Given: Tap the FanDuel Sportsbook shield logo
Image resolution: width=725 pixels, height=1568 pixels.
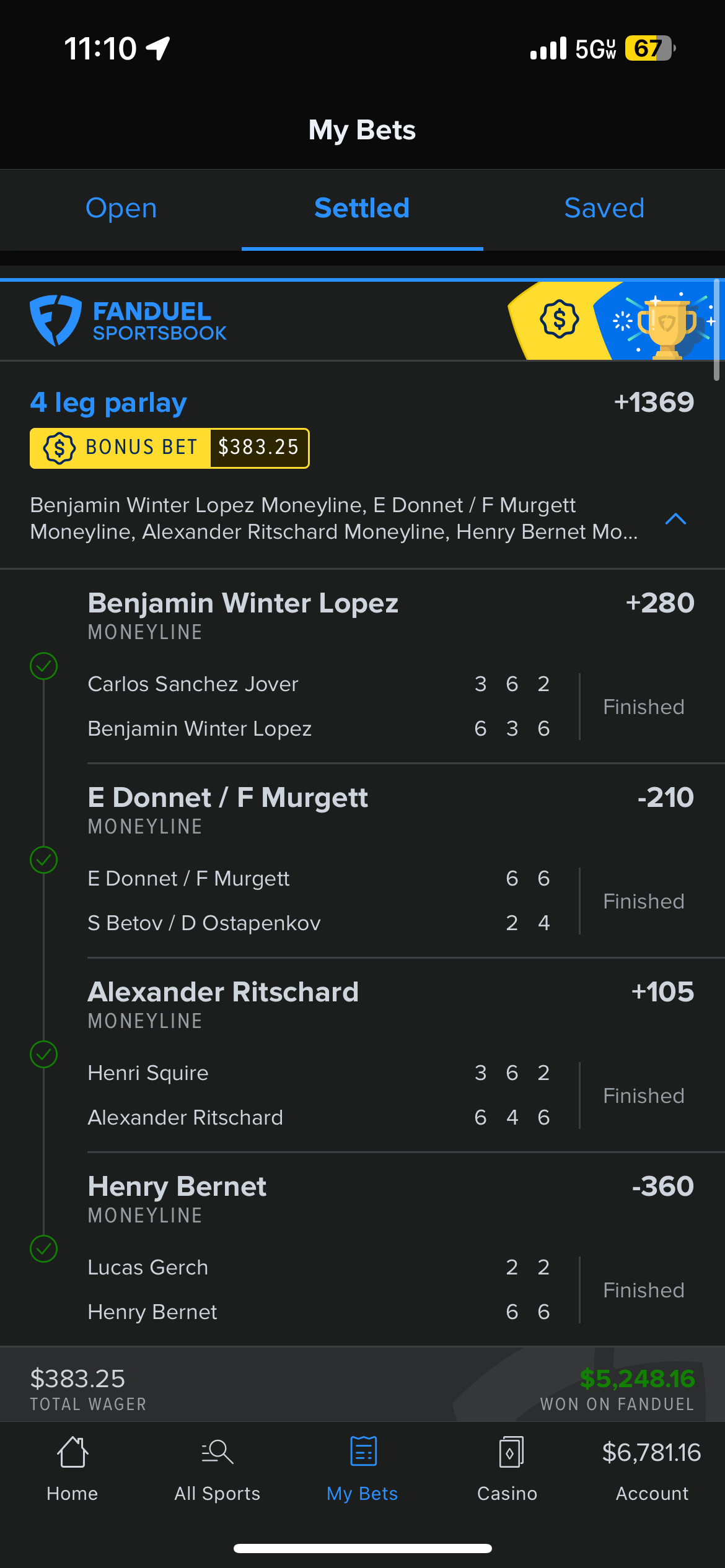Looking at the screenshot, I should click(56, 320).
